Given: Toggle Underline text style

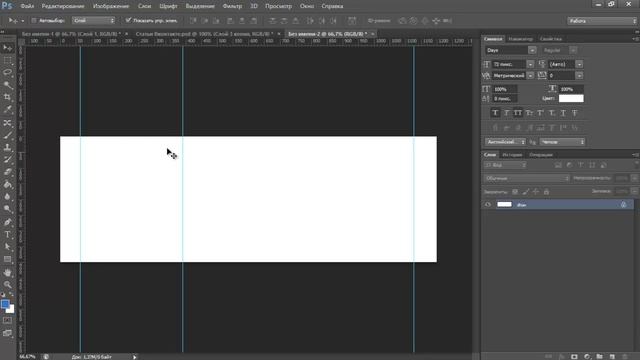Looking at the screenshot, I should click(563, 113).
